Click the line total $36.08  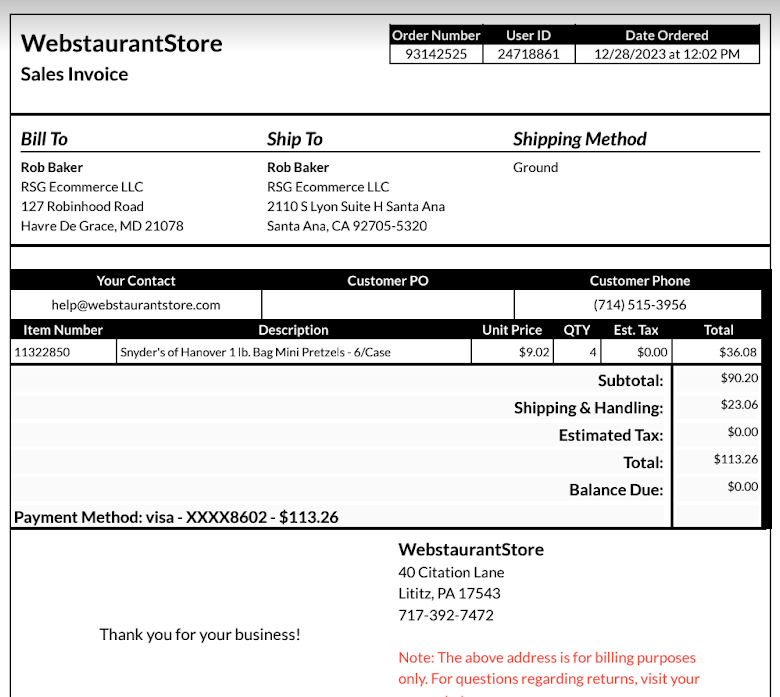click(x=738, y=352)
